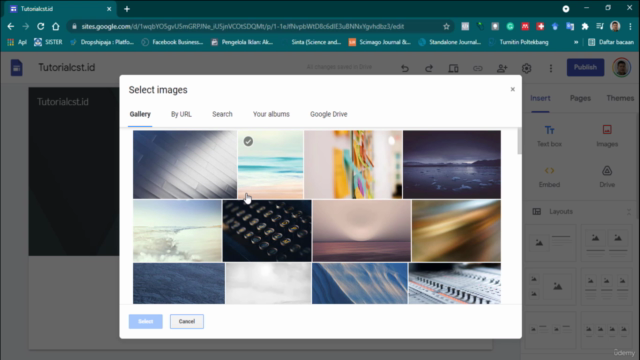
Task: Open the Chrome menu three dots
Action: (631, 27)
